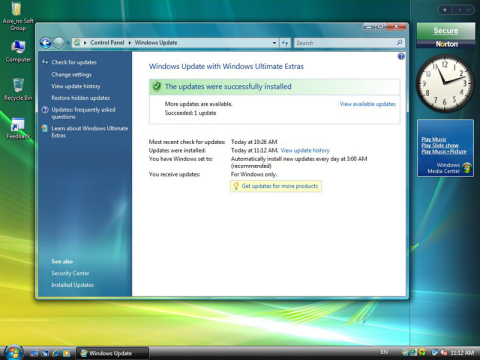Click Play Music+Picture in Media Center gadget
The width and height of the screenshot is (480, 360).
444,151
